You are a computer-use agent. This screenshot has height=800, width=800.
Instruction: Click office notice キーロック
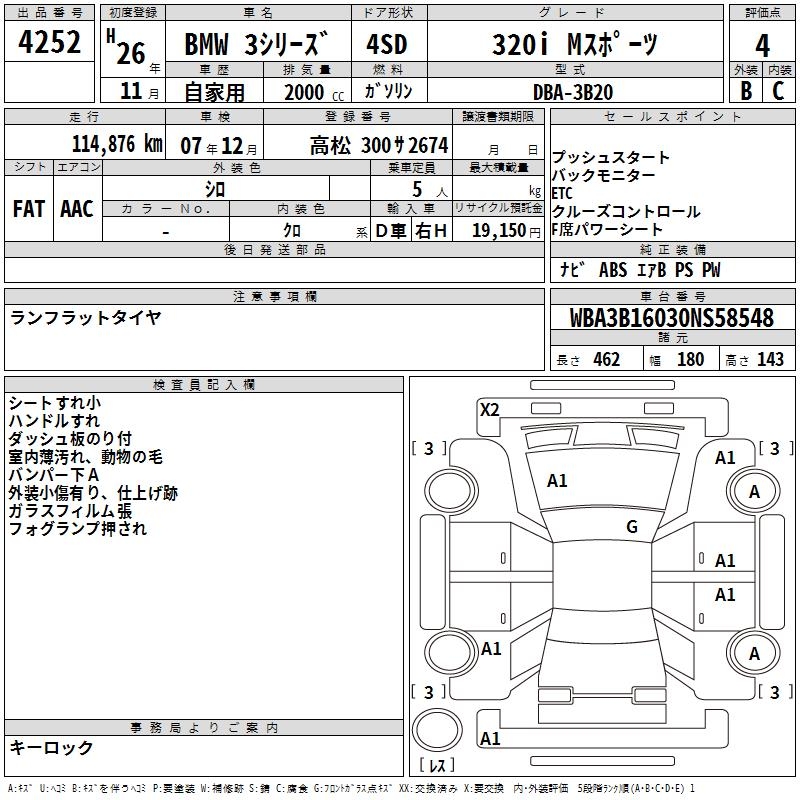pos(52,747)
